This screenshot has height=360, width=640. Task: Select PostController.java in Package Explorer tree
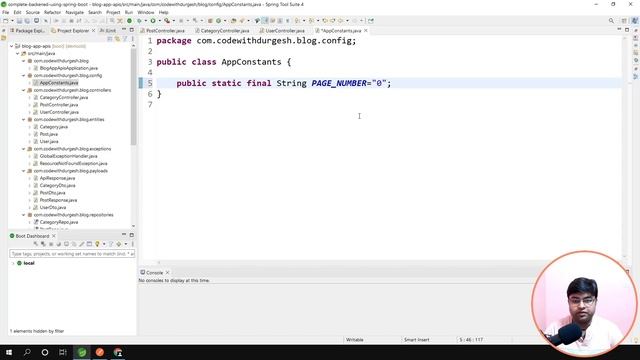[x=59, y=105]
